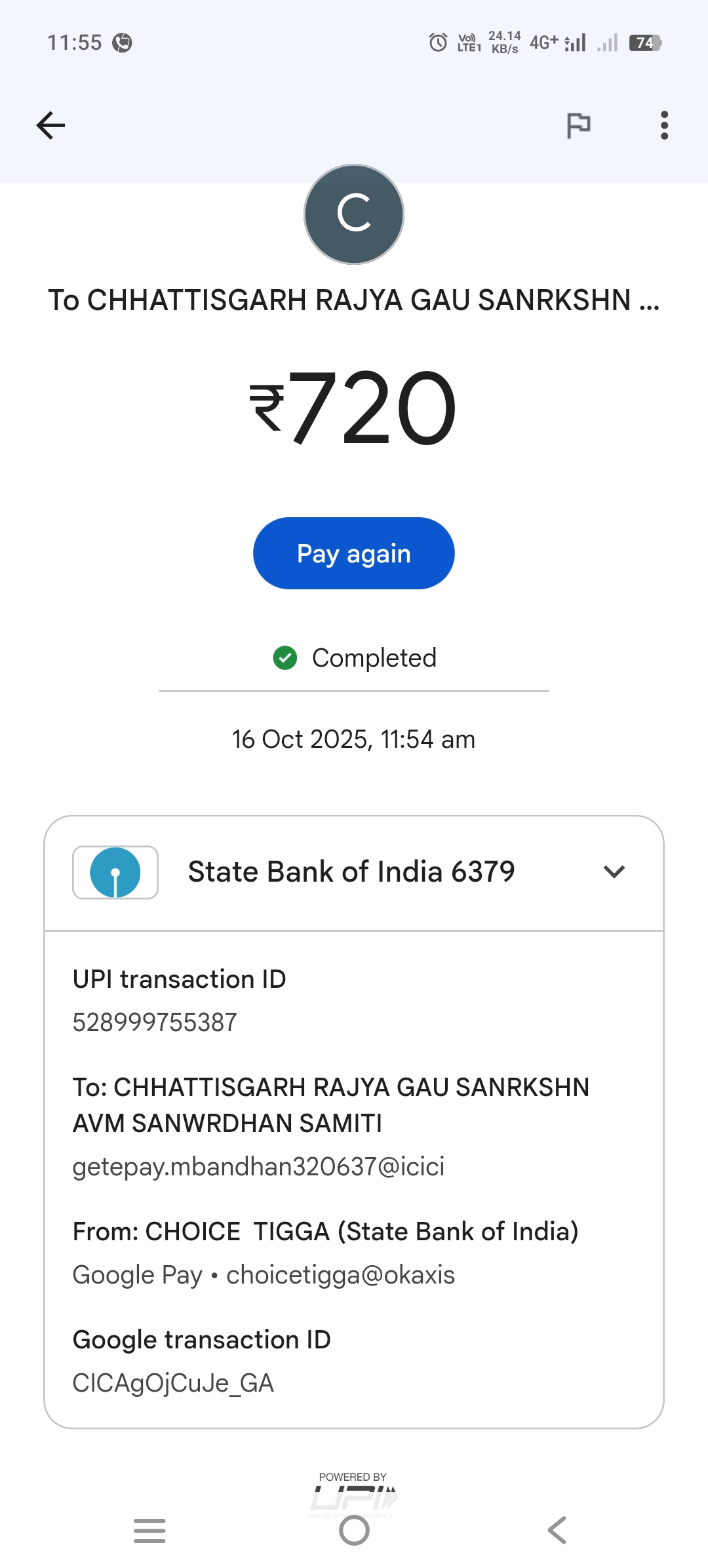Tap the State Bank of India 6379 row

tap(351, 872)
